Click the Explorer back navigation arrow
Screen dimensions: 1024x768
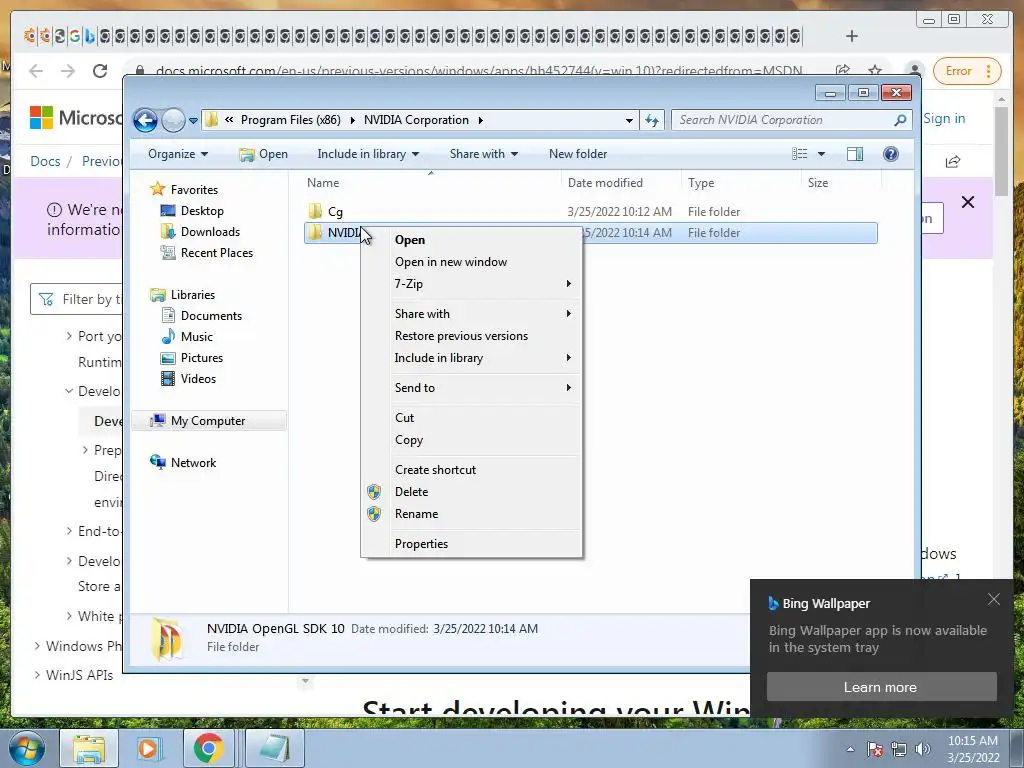pos(145,120)
